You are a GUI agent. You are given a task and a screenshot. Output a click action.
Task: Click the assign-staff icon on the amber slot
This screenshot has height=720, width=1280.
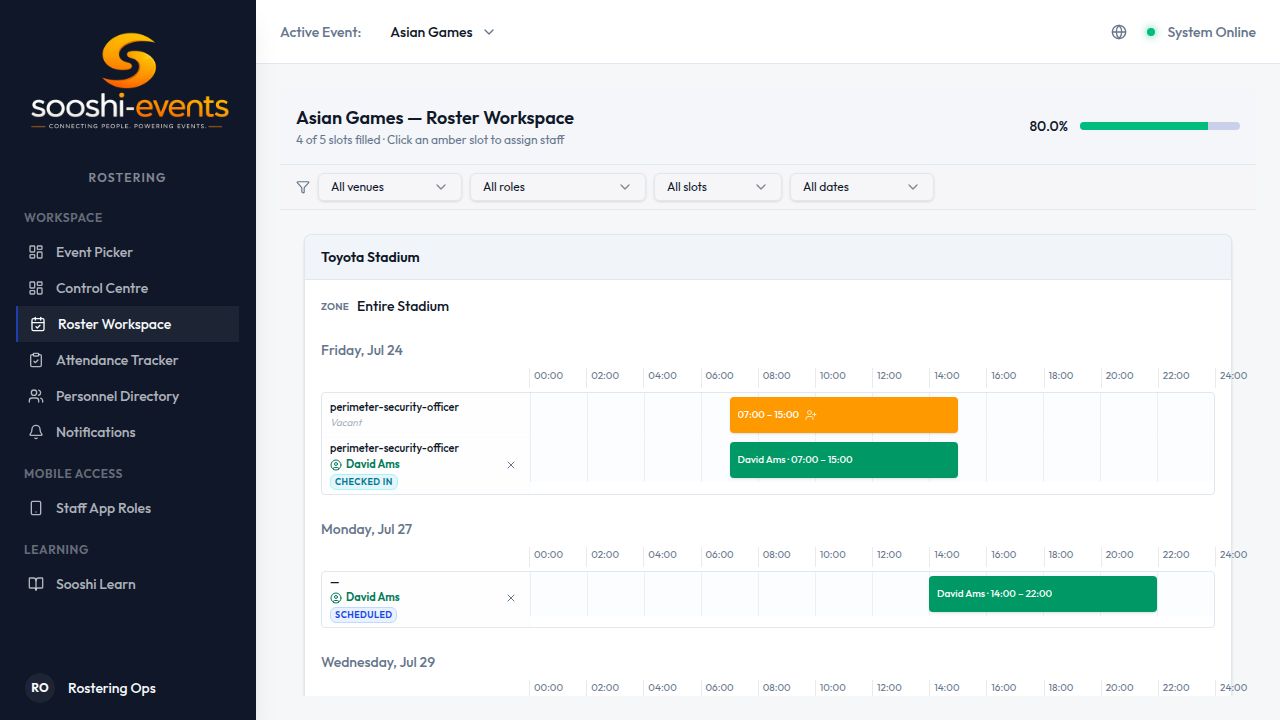[x=811, y=415]
